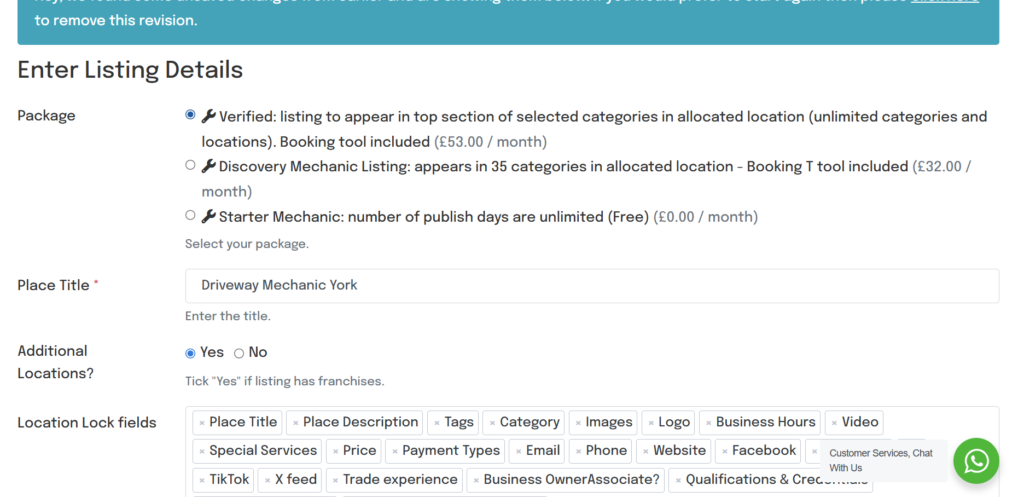Remove the Place Title tag
Screen dimensions: 1024x497
pyautogui.click(x=202, y=423)
